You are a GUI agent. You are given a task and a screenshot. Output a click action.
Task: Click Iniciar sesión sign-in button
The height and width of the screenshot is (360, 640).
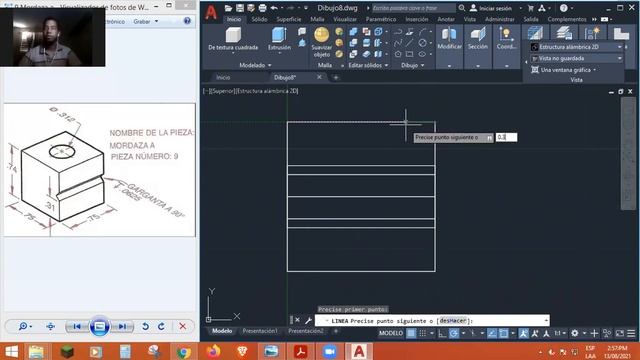(x=491, y=8)
